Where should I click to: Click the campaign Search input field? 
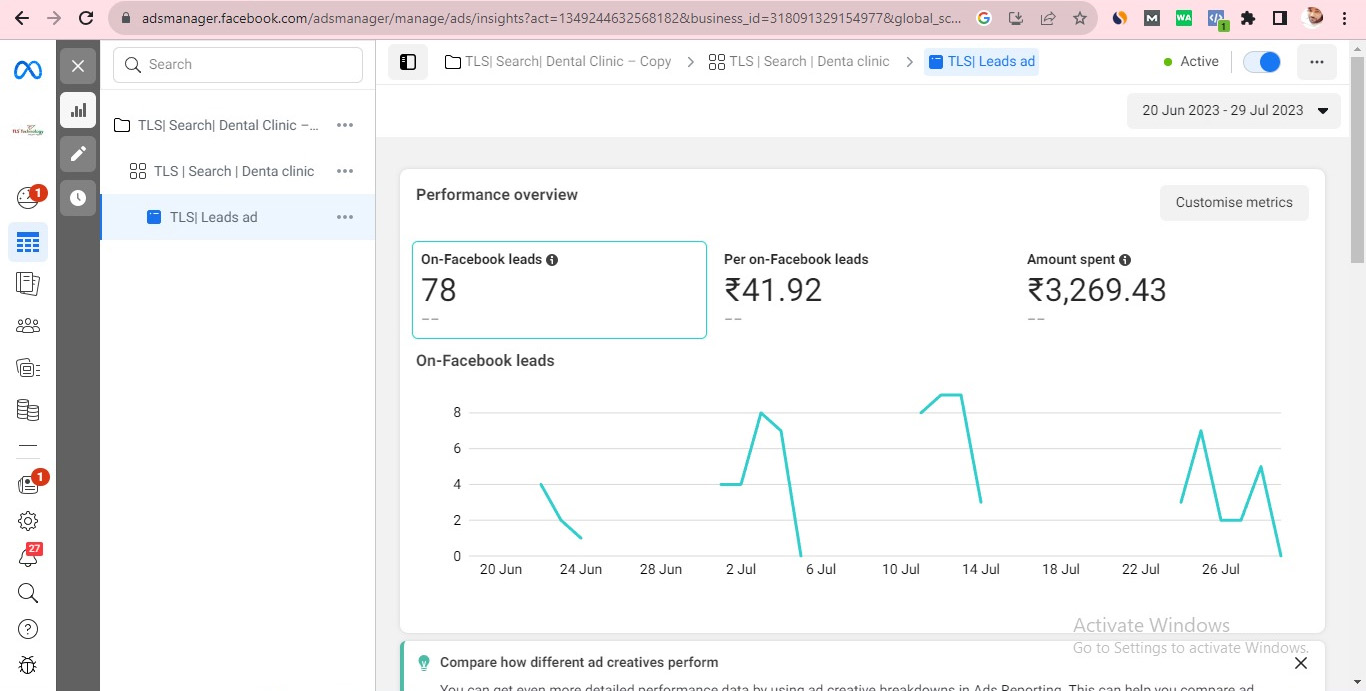pos(238,65)
